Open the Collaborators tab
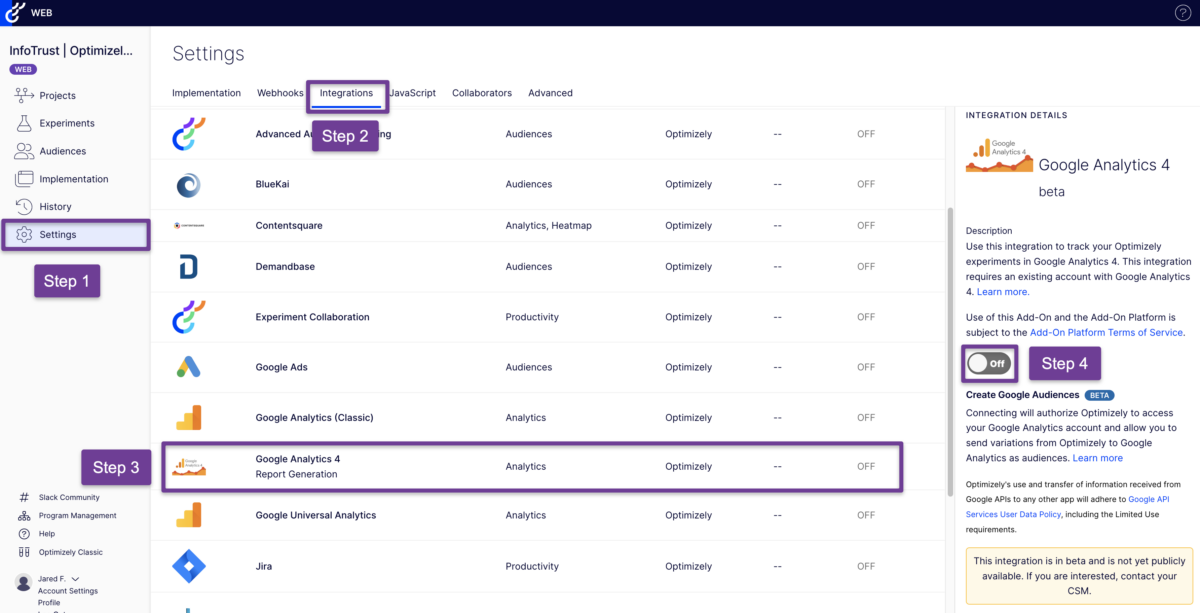1200x613 pixels. (482, 92)
